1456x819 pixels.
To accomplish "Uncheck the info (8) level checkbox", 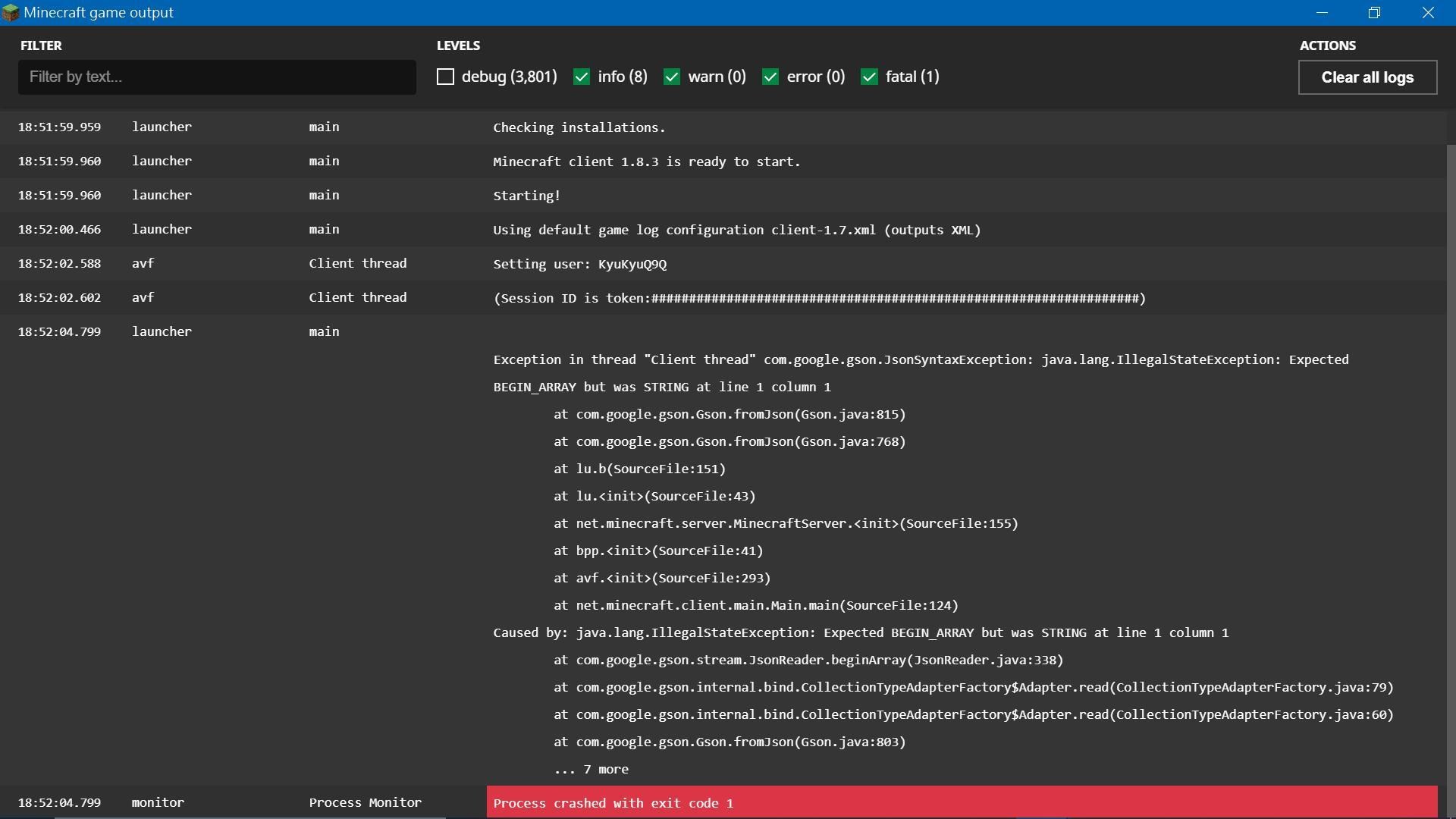I will click(582, 77).
